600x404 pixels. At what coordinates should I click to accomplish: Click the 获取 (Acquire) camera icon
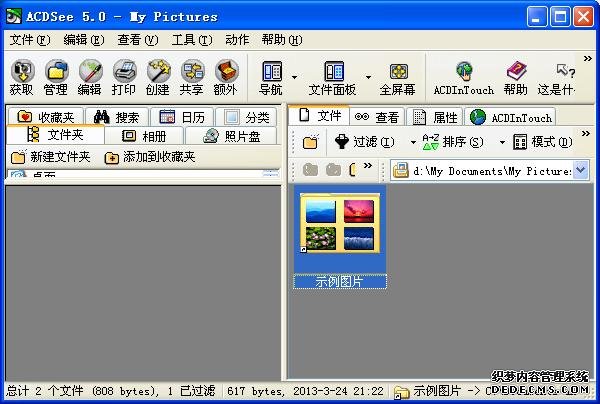(22, 71)
